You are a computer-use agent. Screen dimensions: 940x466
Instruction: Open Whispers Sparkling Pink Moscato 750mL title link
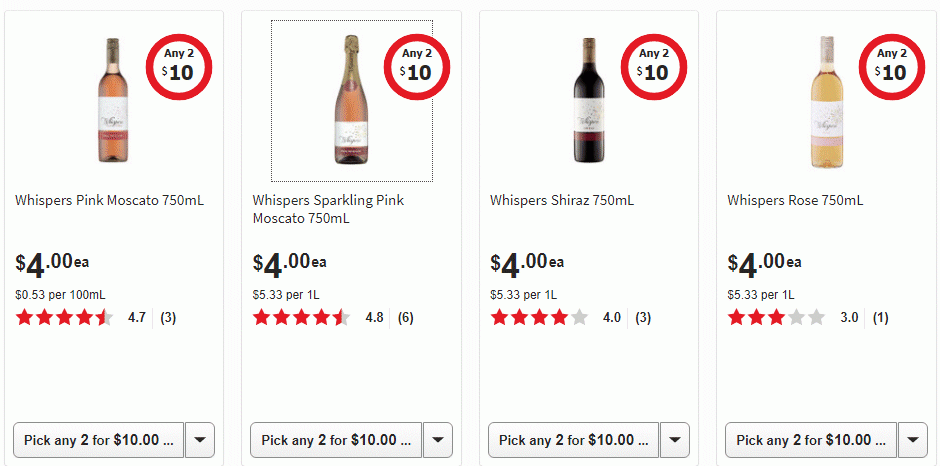click(328, 209)
